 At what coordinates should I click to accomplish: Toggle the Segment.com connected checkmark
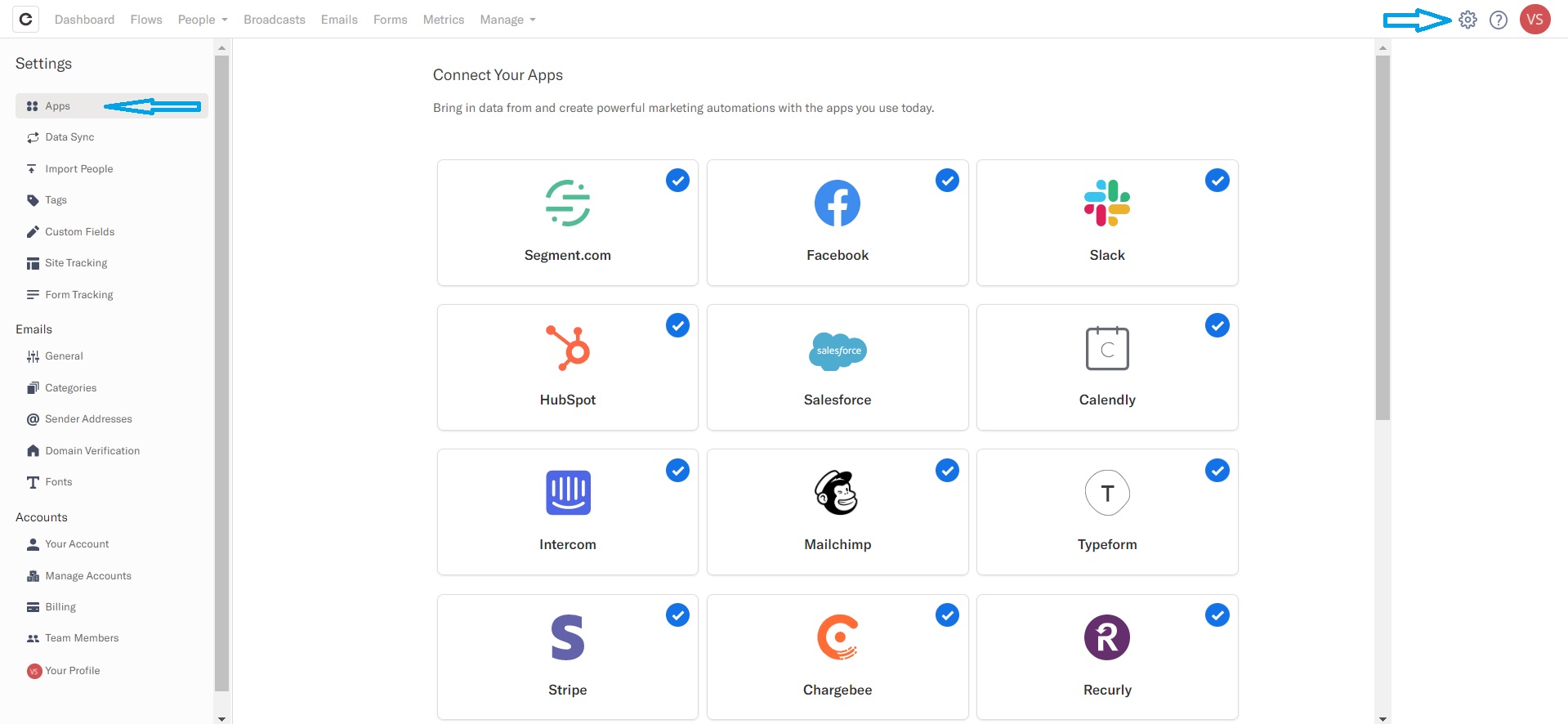tap(677, 181)
